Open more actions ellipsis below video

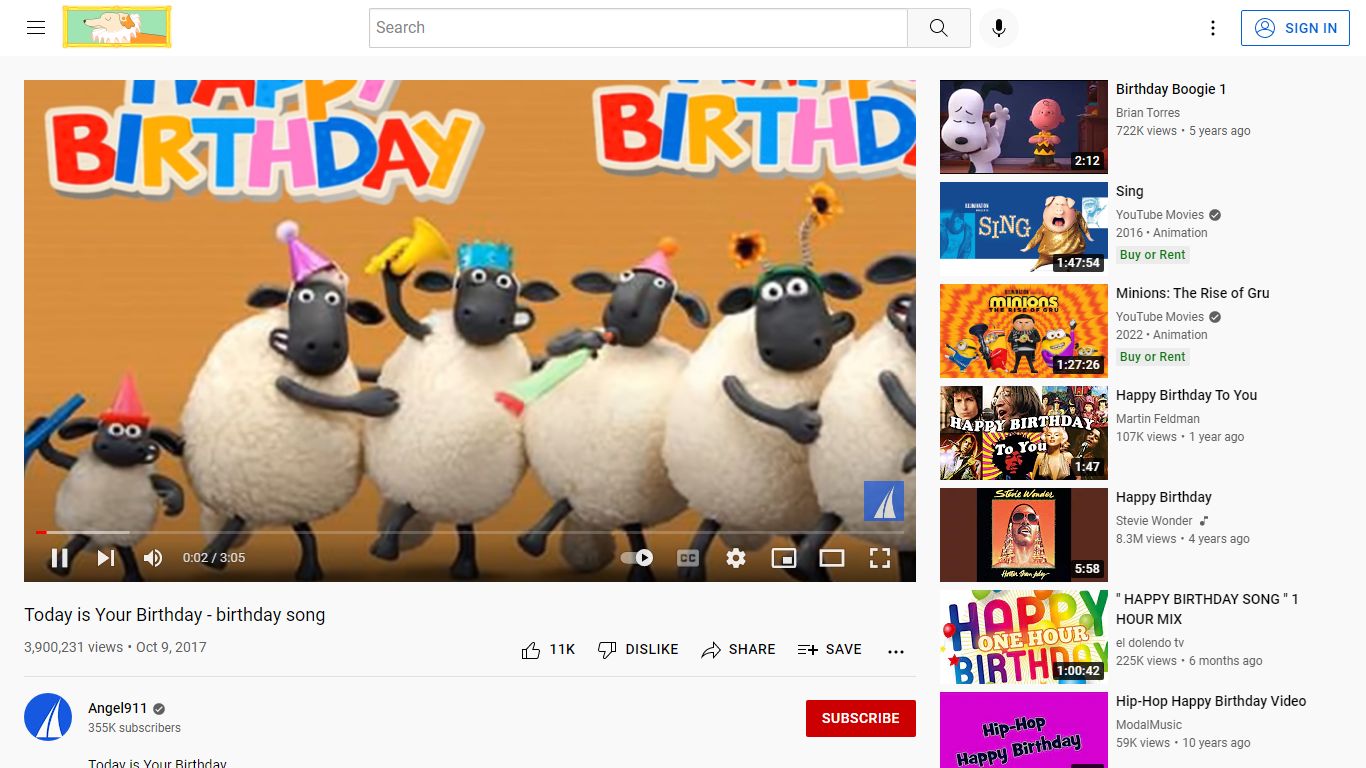tap(896, 651)
